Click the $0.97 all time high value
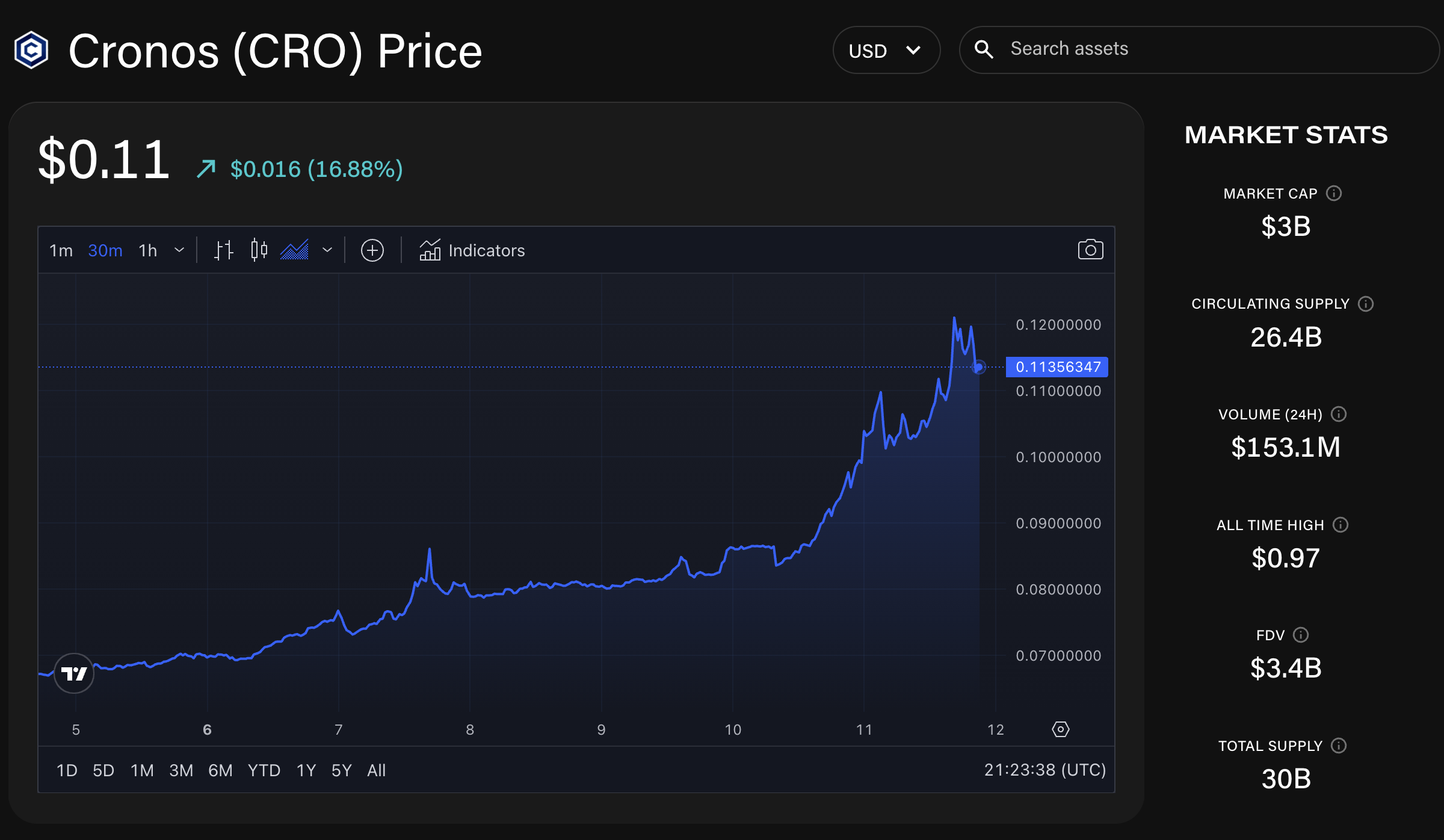1444x840 pixels. tap(1286, 558)
